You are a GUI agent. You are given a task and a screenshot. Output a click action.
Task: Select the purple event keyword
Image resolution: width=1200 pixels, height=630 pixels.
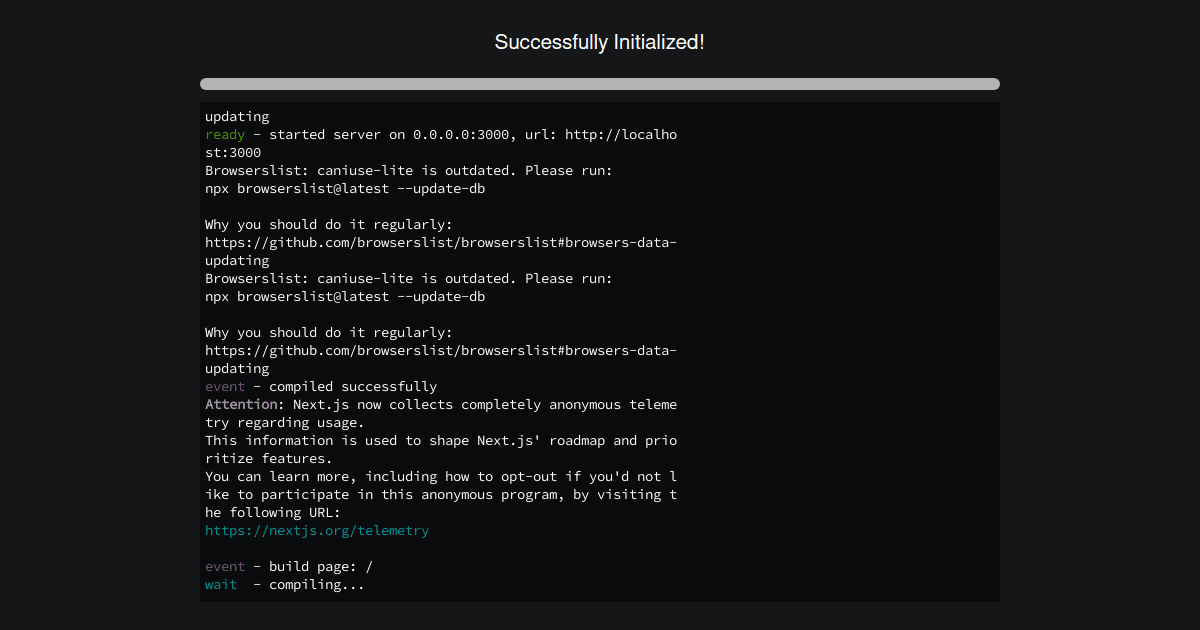(224, 386)
